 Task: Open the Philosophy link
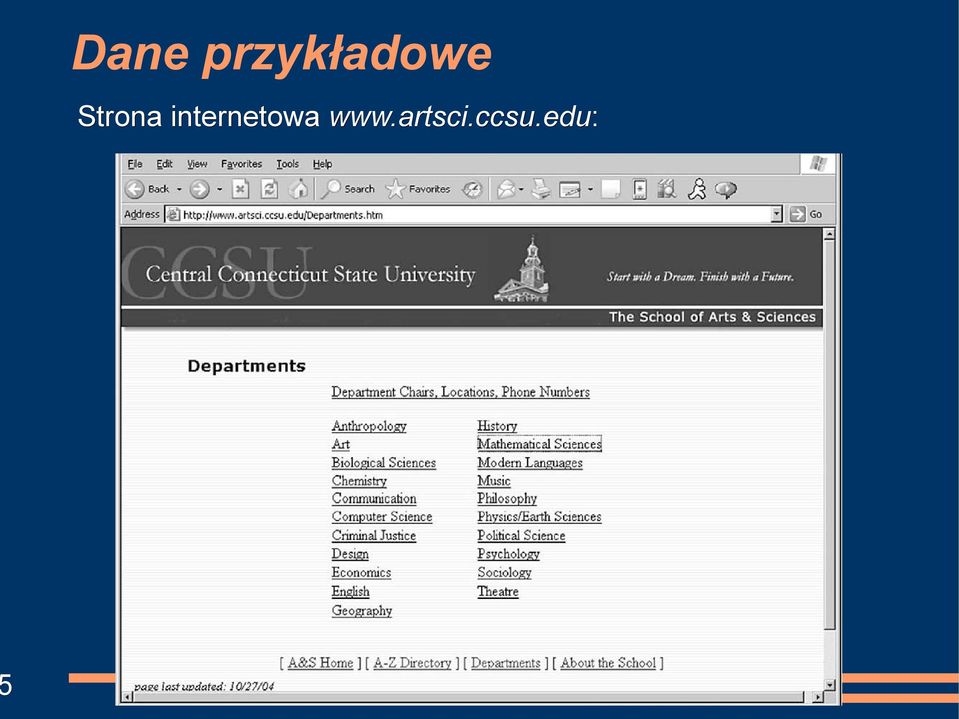tap(507, 499)
